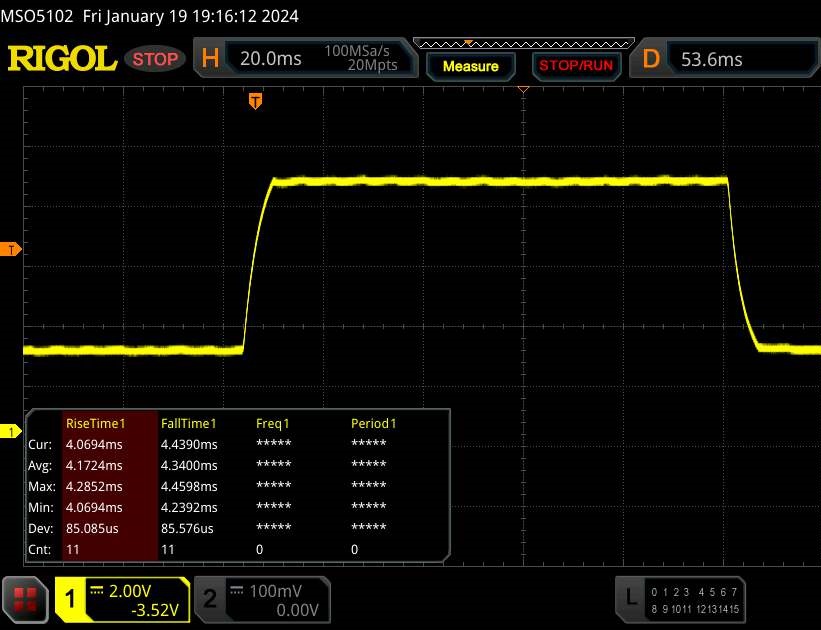Click the center trigger triangle marker at top
This screenshot has width=821, height=630.
(x=523, y=90)
